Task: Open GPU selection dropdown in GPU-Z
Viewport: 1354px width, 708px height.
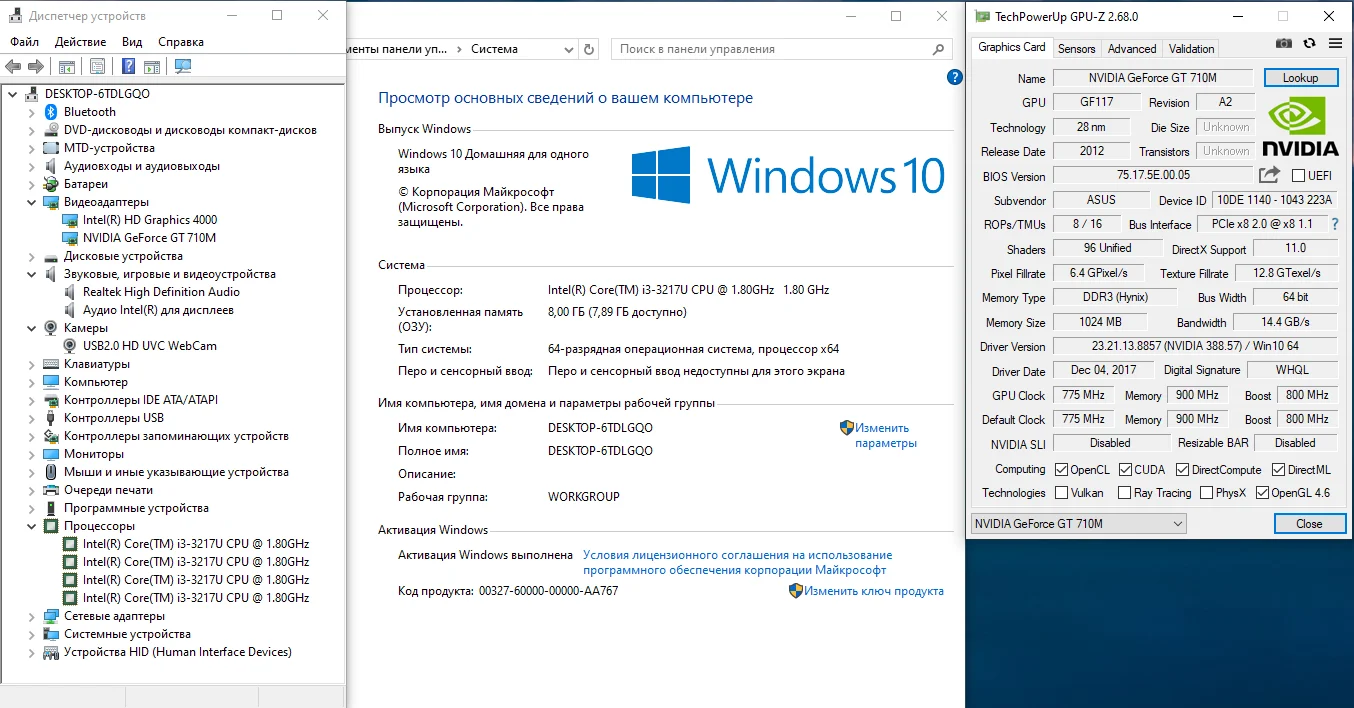Action: [1078, 524]
